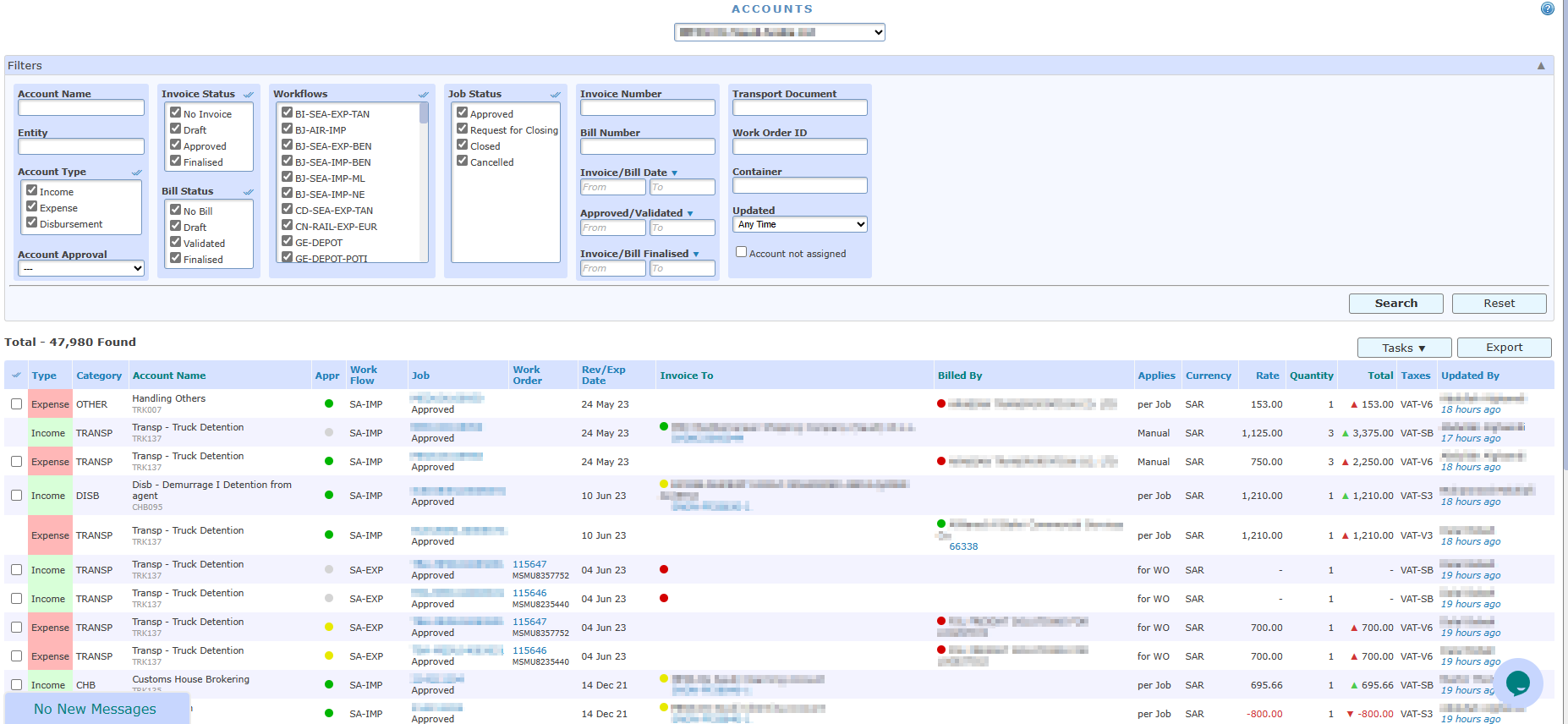Focus the Container filter field
Screen dimensions: 1568x724
click(800, 185)
